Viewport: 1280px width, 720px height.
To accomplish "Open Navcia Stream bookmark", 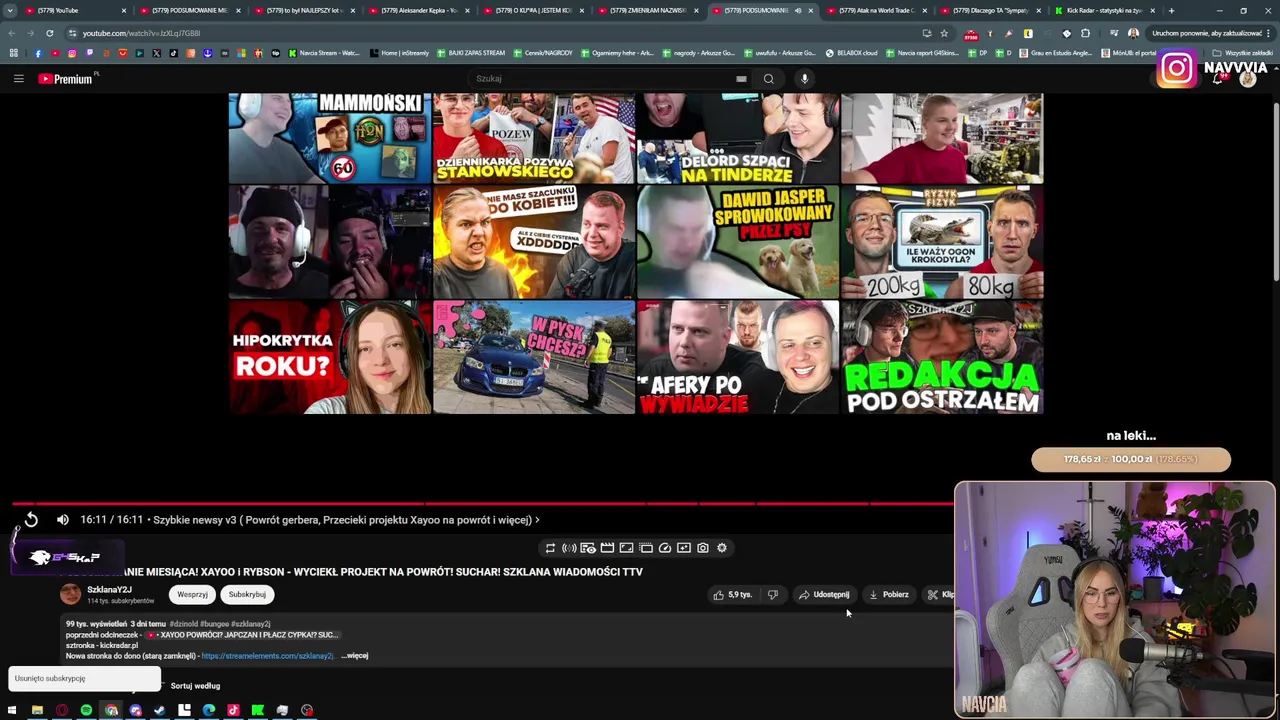I will tap(324, 53).
